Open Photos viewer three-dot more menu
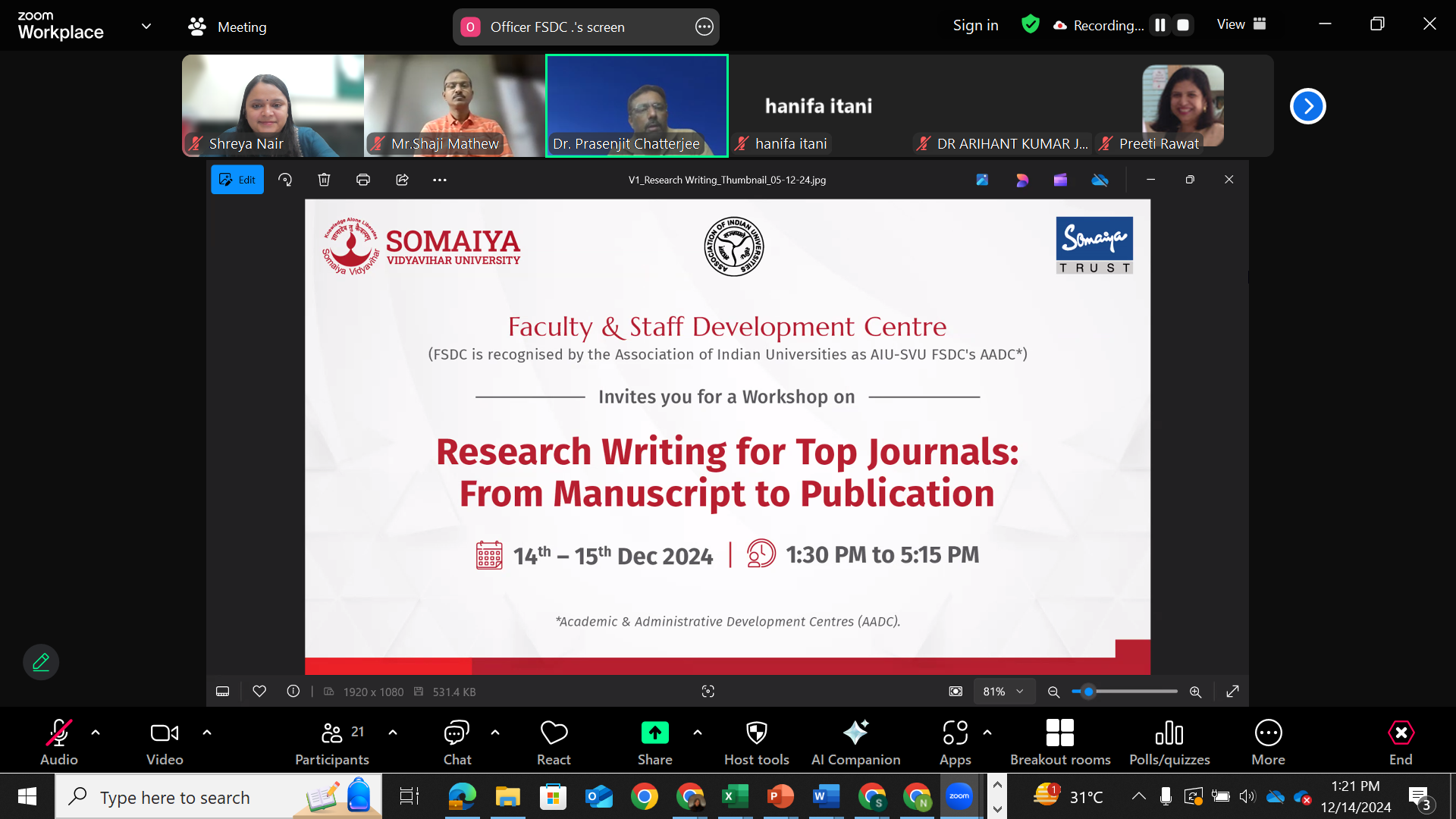 coord(440,180)
